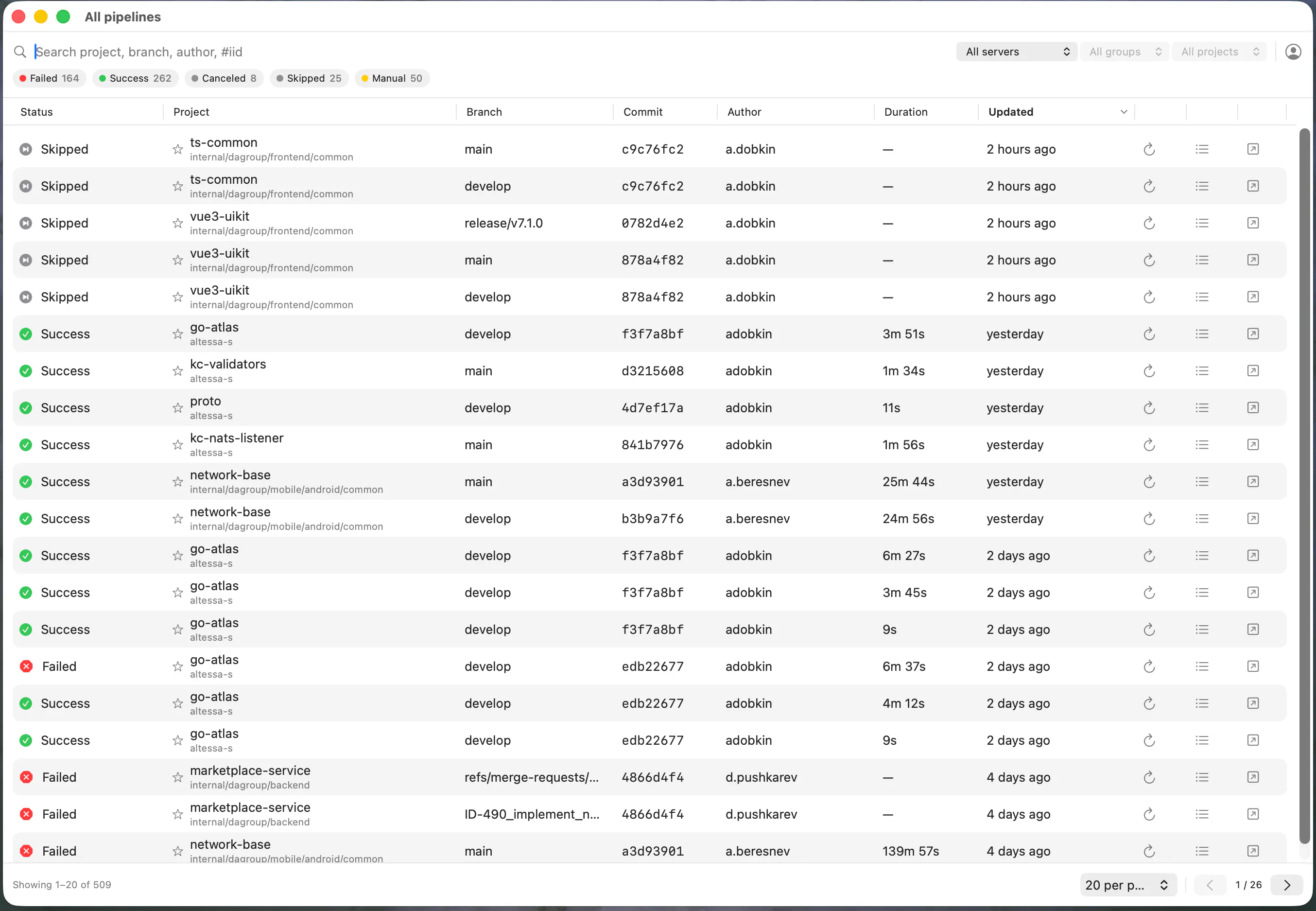Viewport: 1316px width, 911px height.
Task: Retry network-base b3b9a7f6 develop pipeline
Action: [1149, 519]
